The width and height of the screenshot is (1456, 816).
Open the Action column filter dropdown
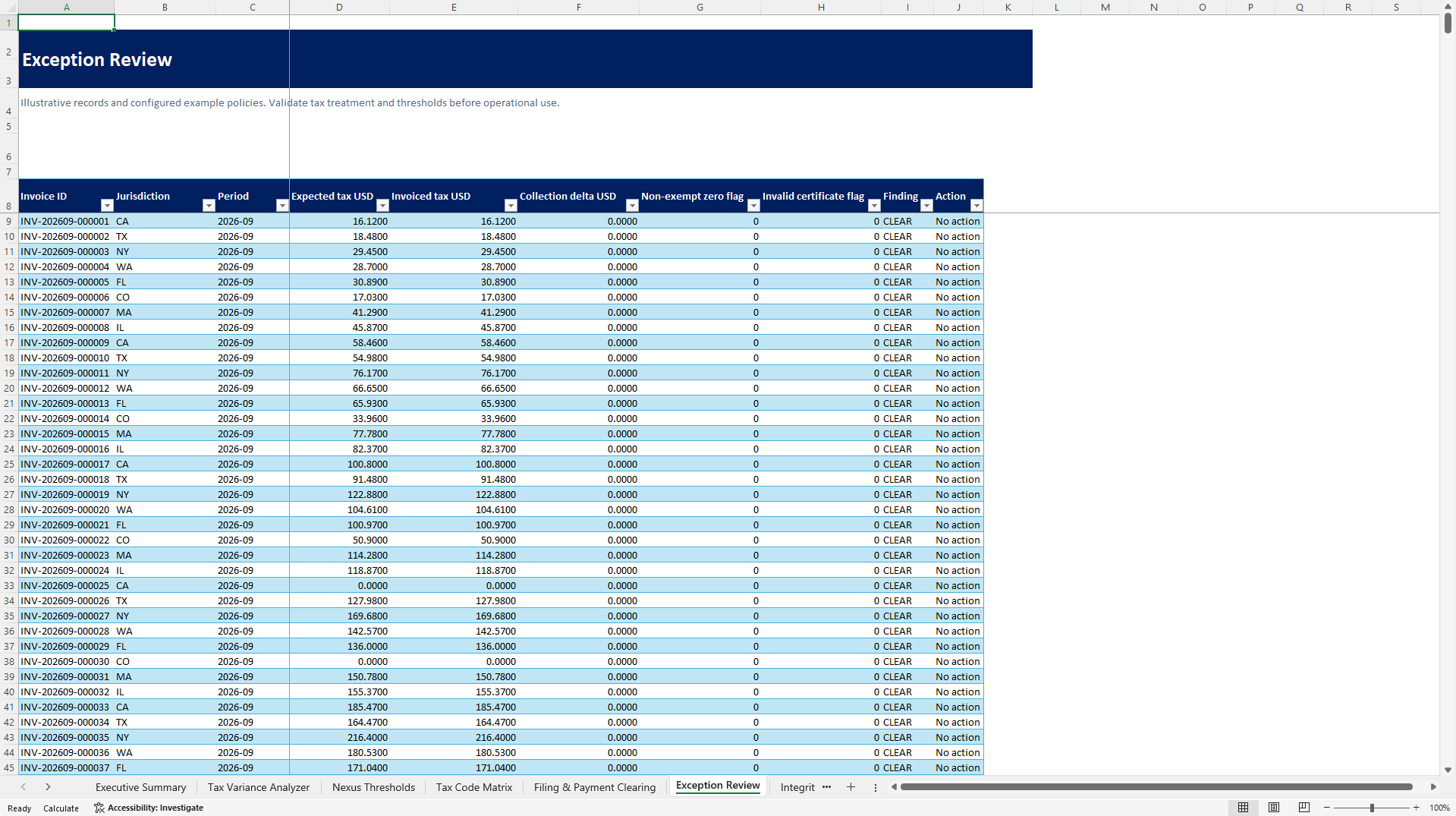pyautogui.click(x=976, y=206)
